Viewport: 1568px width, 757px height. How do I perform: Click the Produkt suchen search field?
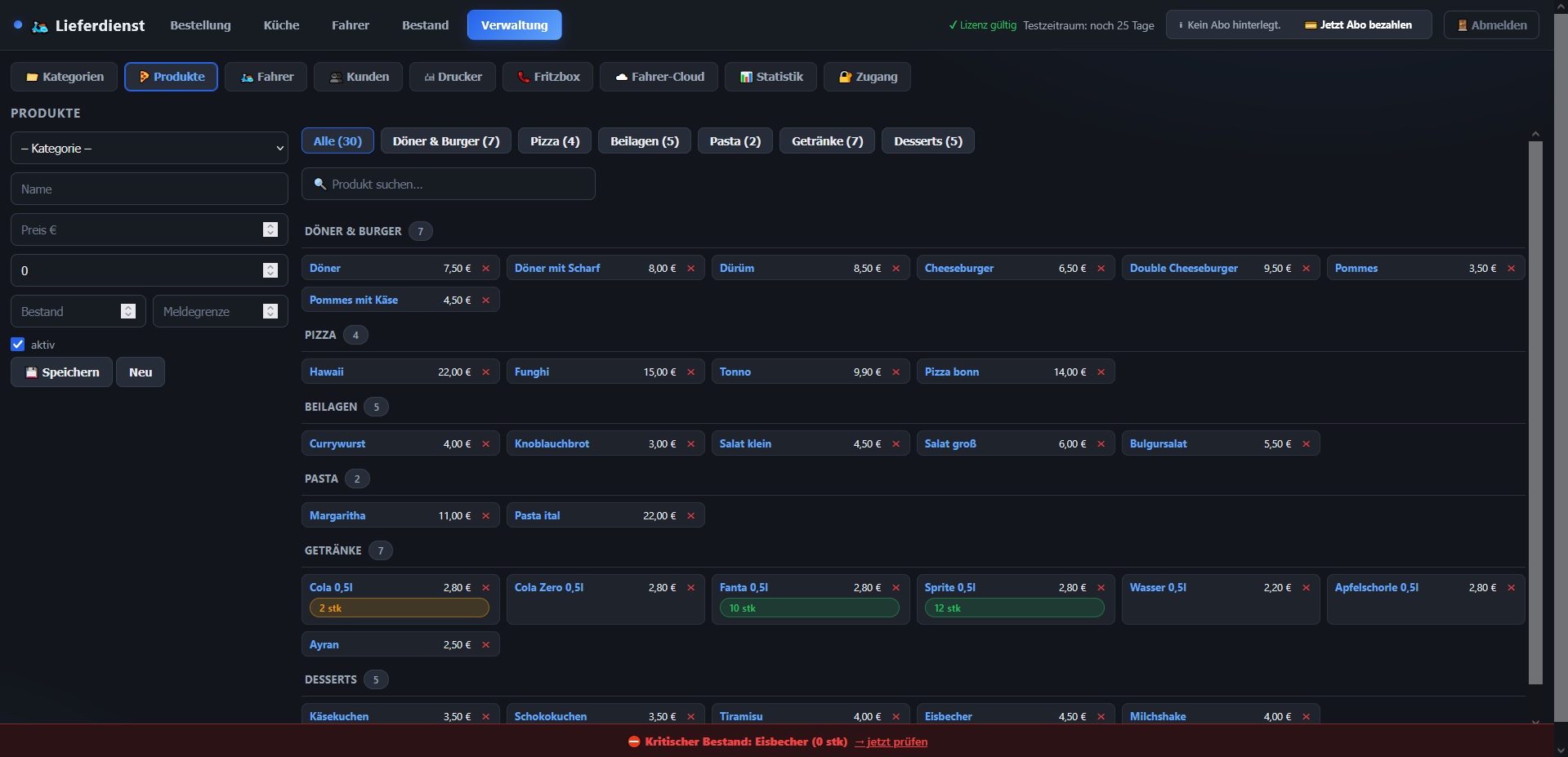pyautogui.click(x=449, y=185)
